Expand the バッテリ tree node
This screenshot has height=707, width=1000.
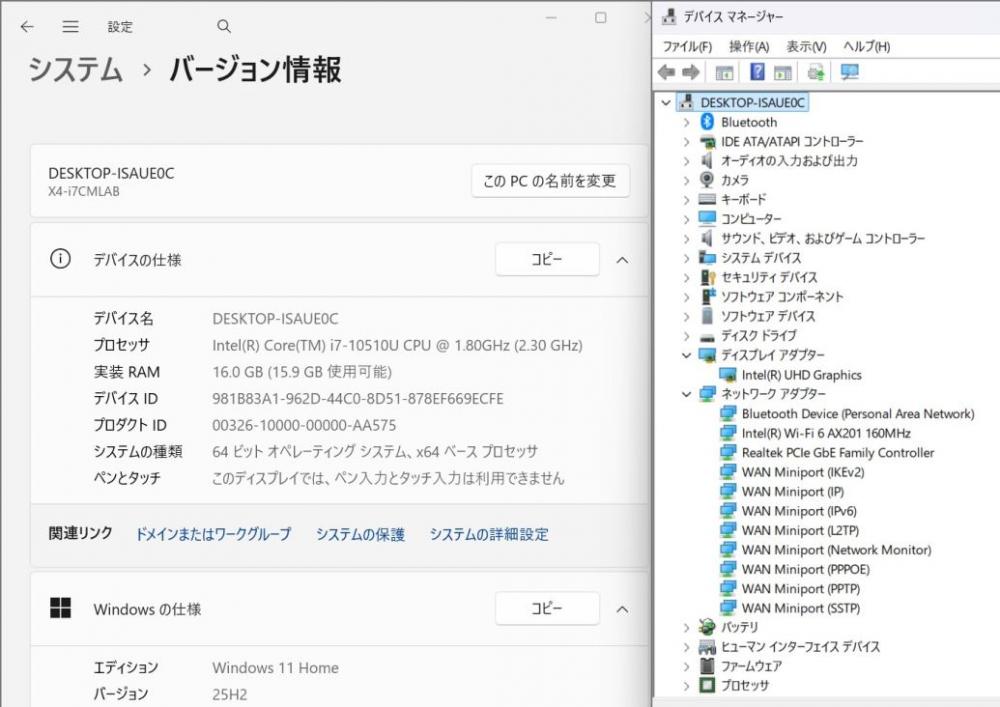(686, 627)
